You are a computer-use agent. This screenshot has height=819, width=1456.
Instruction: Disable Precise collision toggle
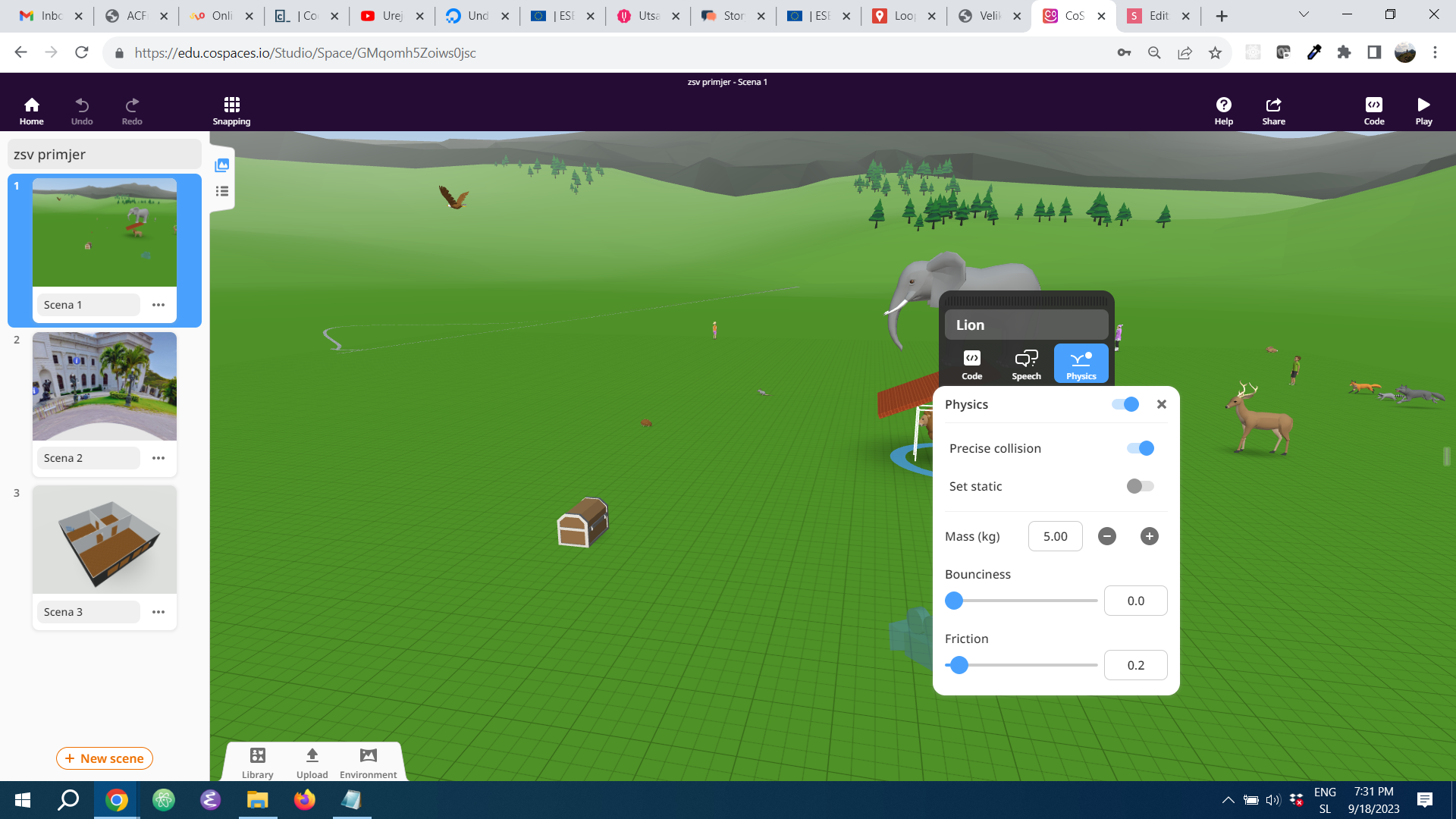pyautogui.click(x=1140, y=448)
